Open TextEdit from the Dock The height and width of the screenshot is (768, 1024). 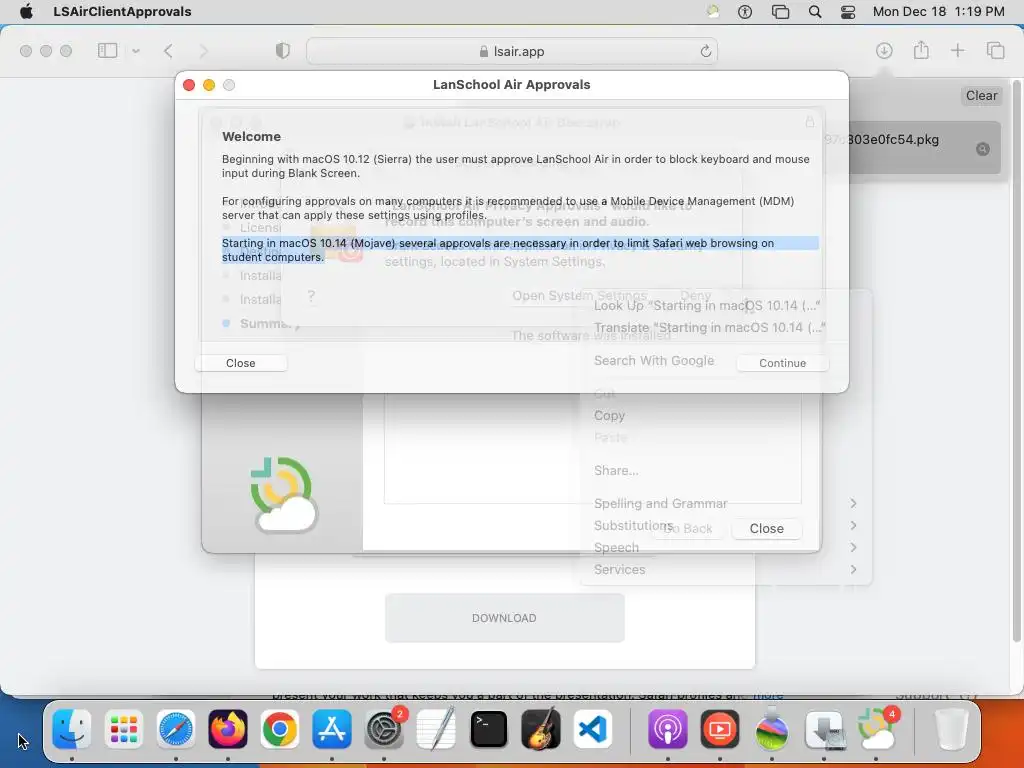point(436,729)
